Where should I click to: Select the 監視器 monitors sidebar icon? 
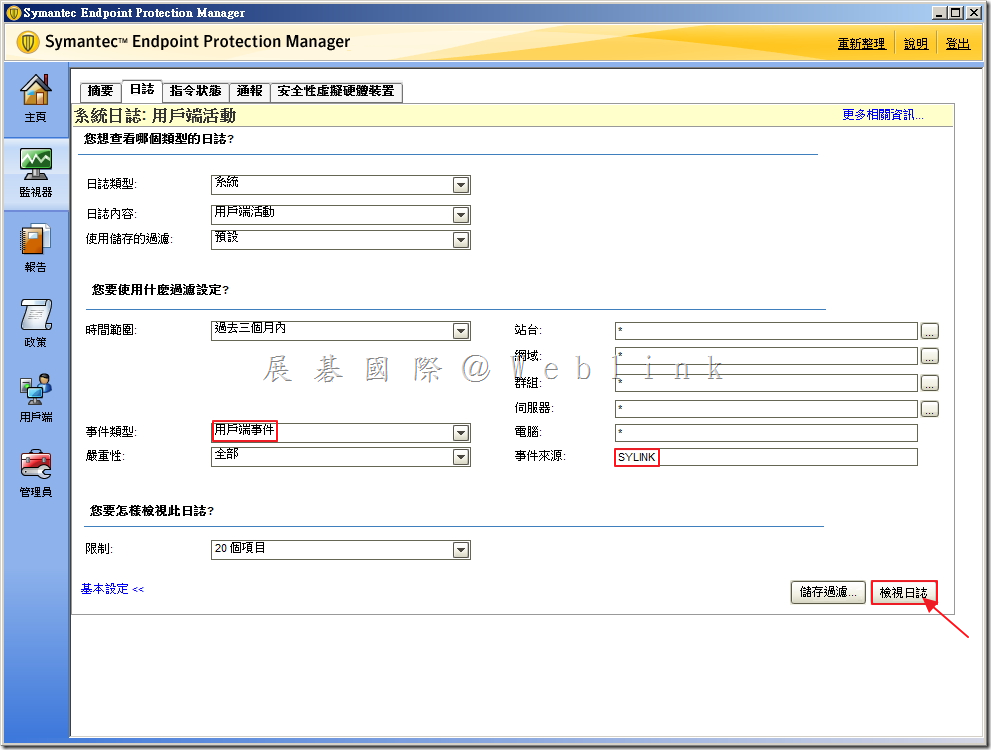35,171
